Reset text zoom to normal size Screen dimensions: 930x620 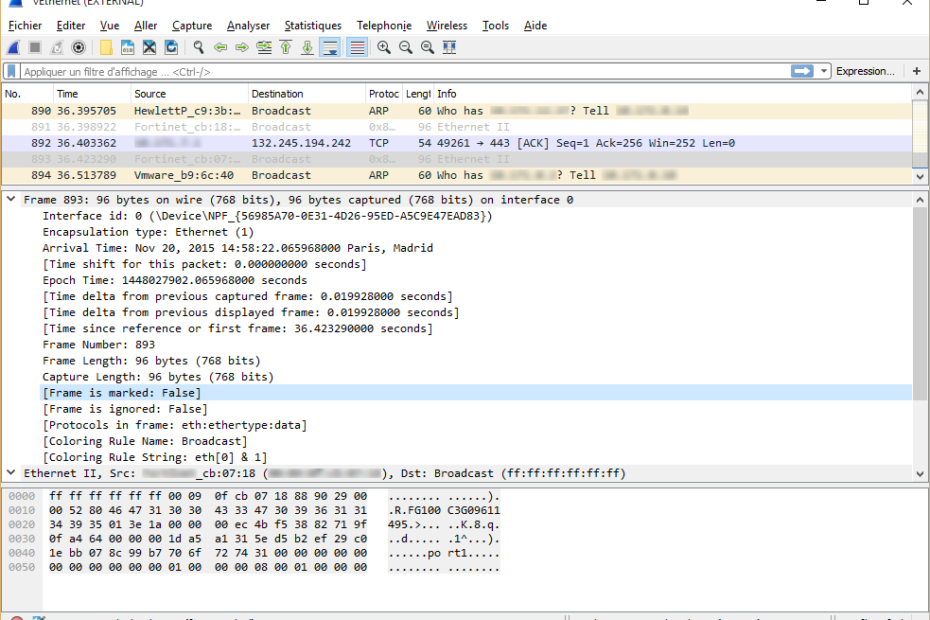(427, 47)
